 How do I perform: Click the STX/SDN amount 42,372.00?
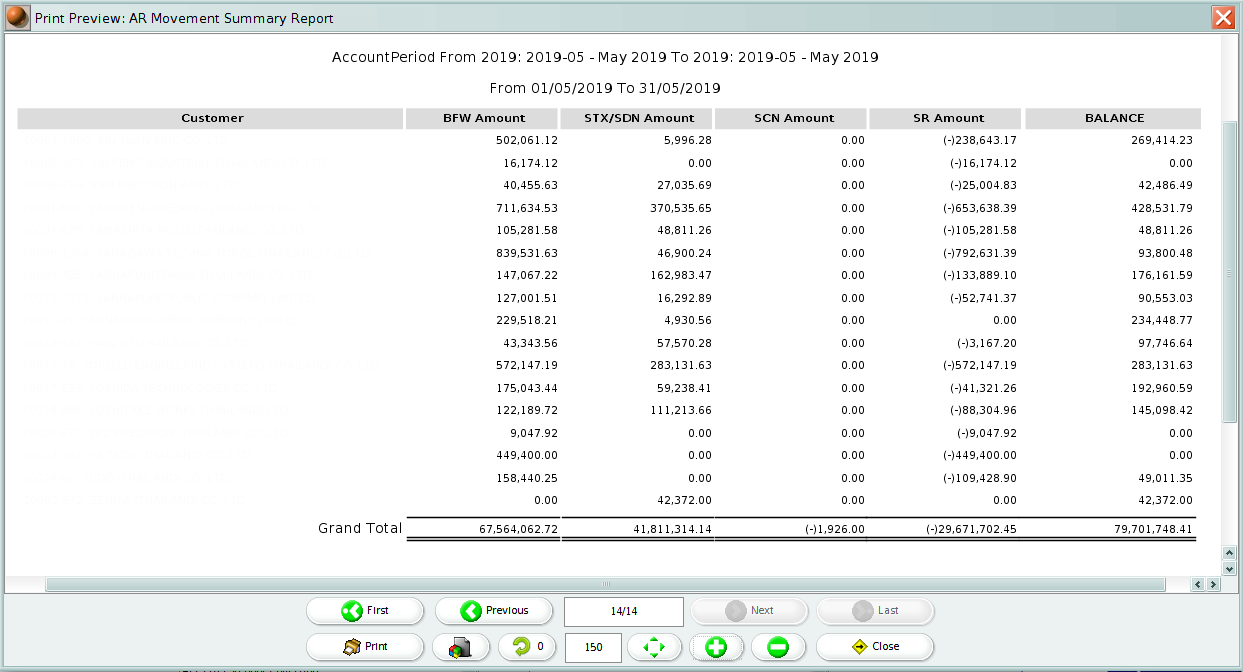pos(684,500)
